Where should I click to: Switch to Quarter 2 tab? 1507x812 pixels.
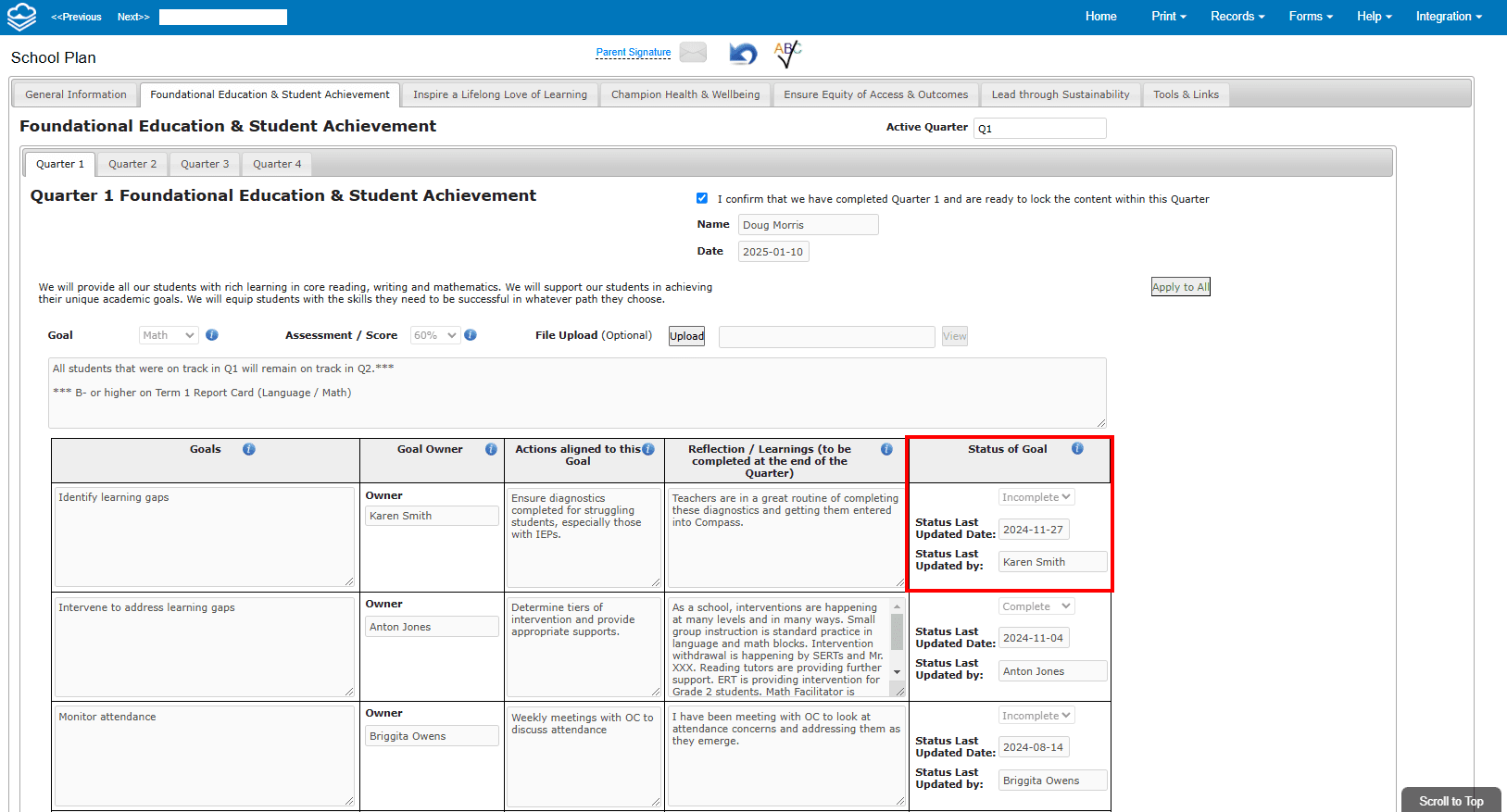point(132,164)
